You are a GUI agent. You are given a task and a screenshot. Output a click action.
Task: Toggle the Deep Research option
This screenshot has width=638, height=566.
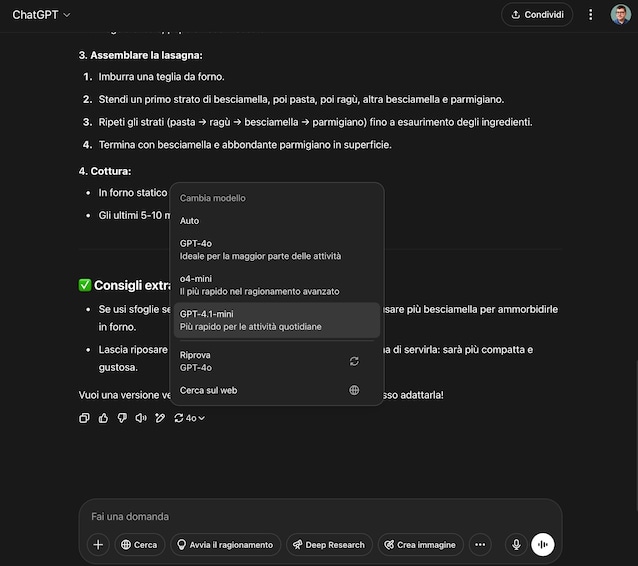(329, 544)
